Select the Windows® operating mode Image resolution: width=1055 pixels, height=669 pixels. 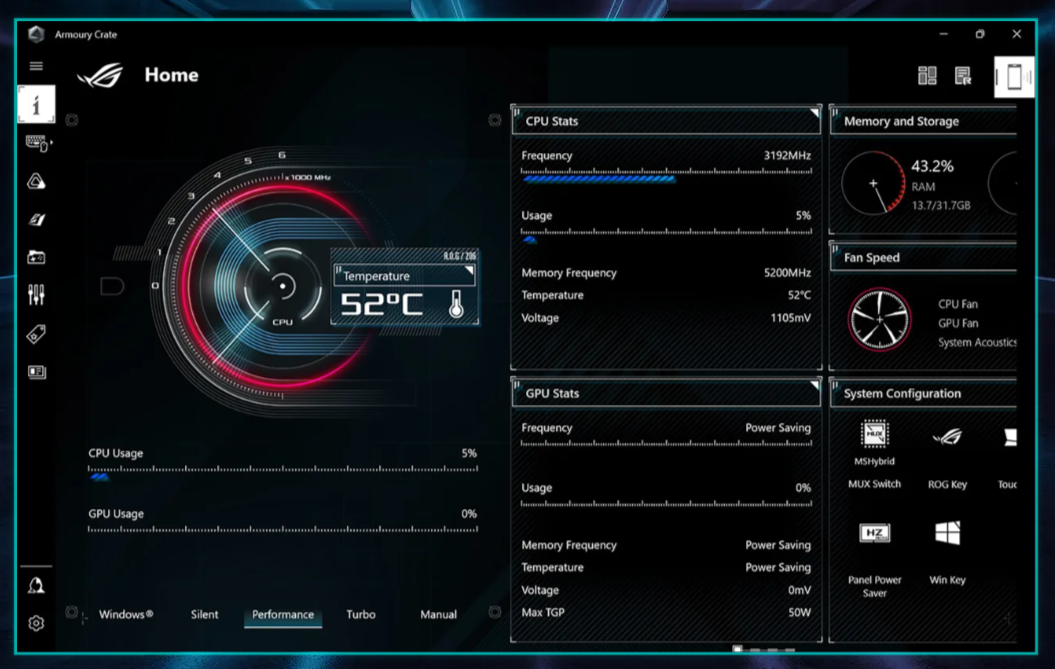click(x=126, y=614)
